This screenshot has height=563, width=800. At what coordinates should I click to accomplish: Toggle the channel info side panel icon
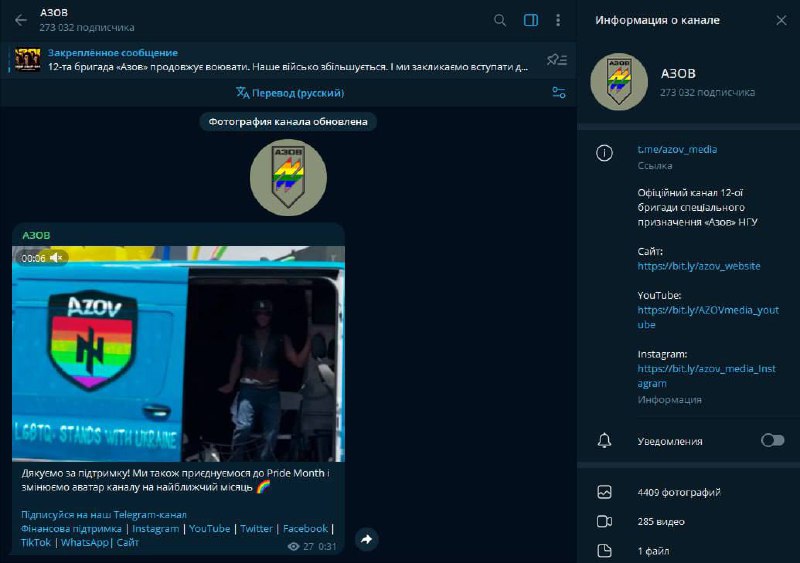pyautogui.click(x=531, y=20)
